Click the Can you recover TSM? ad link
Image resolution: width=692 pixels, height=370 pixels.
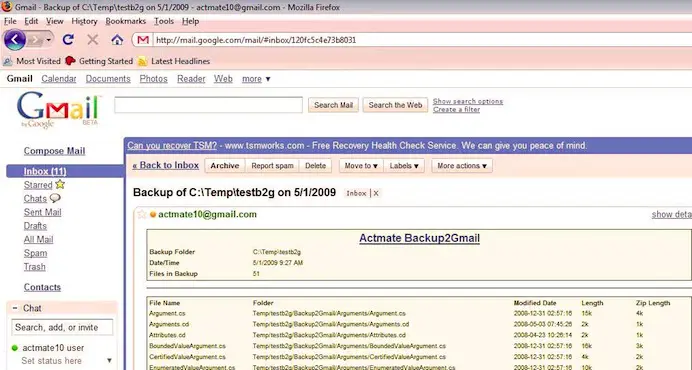point(172,146)
